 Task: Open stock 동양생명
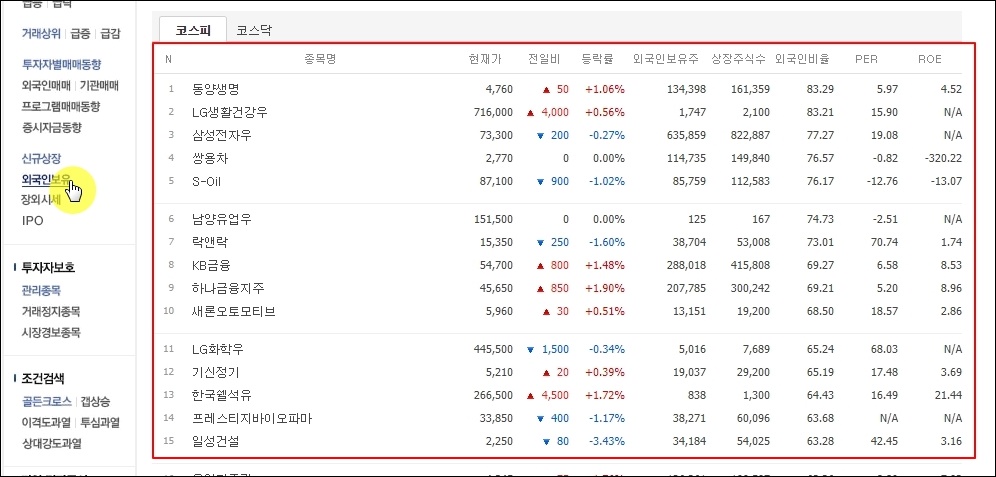[215, 90]
